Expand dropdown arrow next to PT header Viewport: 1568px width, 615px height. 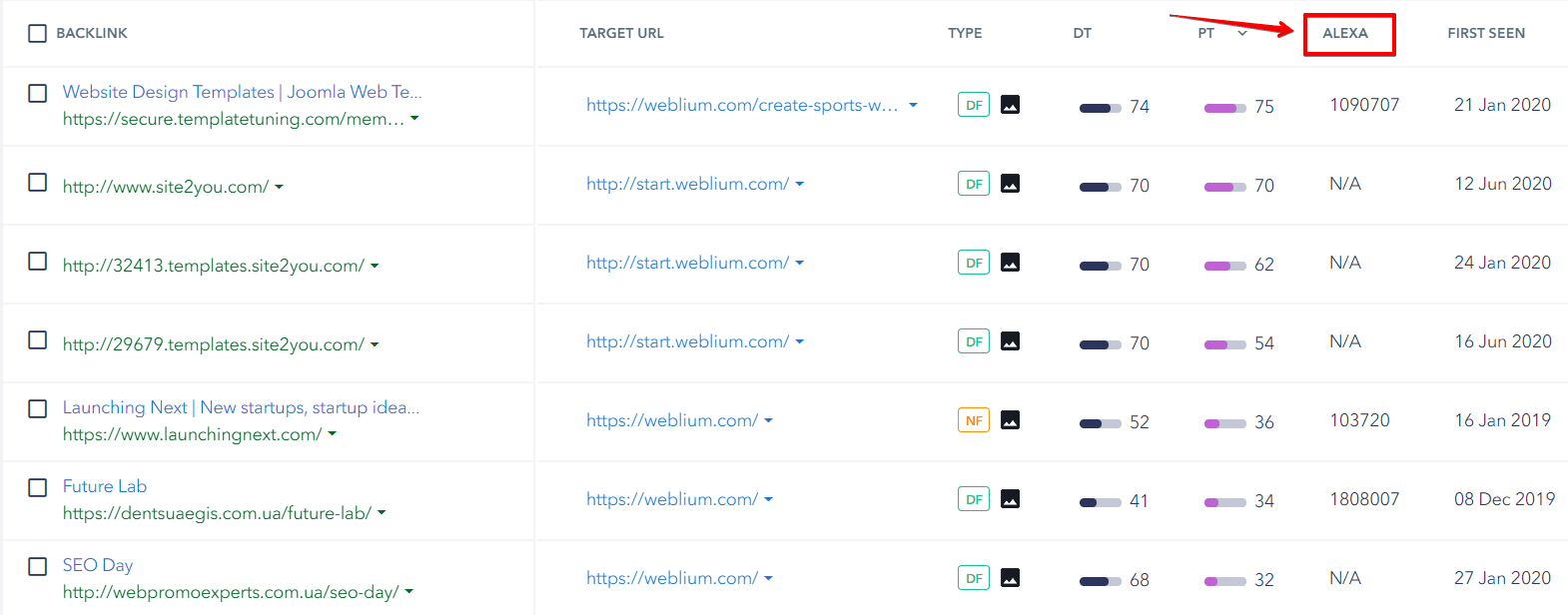click(x=1242, y=33)
